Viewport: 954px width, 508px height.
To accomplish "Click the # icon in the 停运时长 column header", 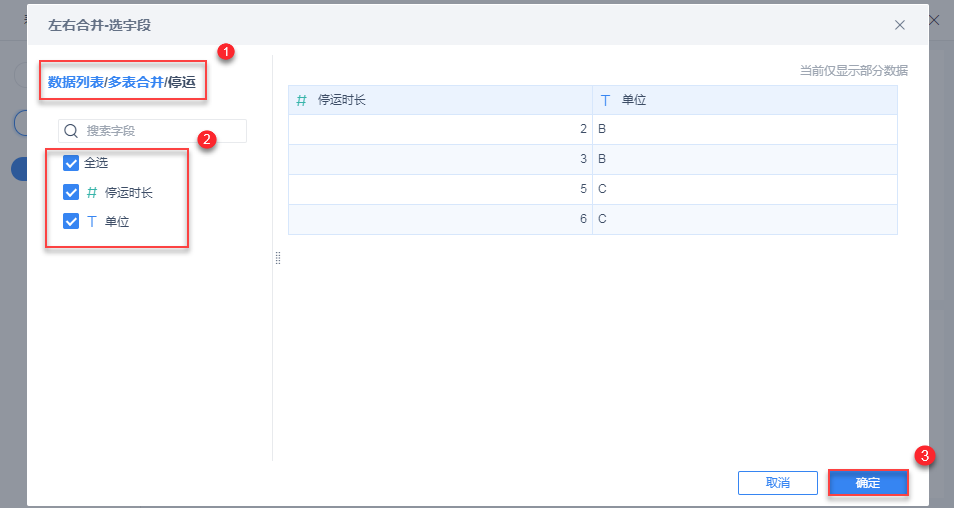I will coord(301,100).
